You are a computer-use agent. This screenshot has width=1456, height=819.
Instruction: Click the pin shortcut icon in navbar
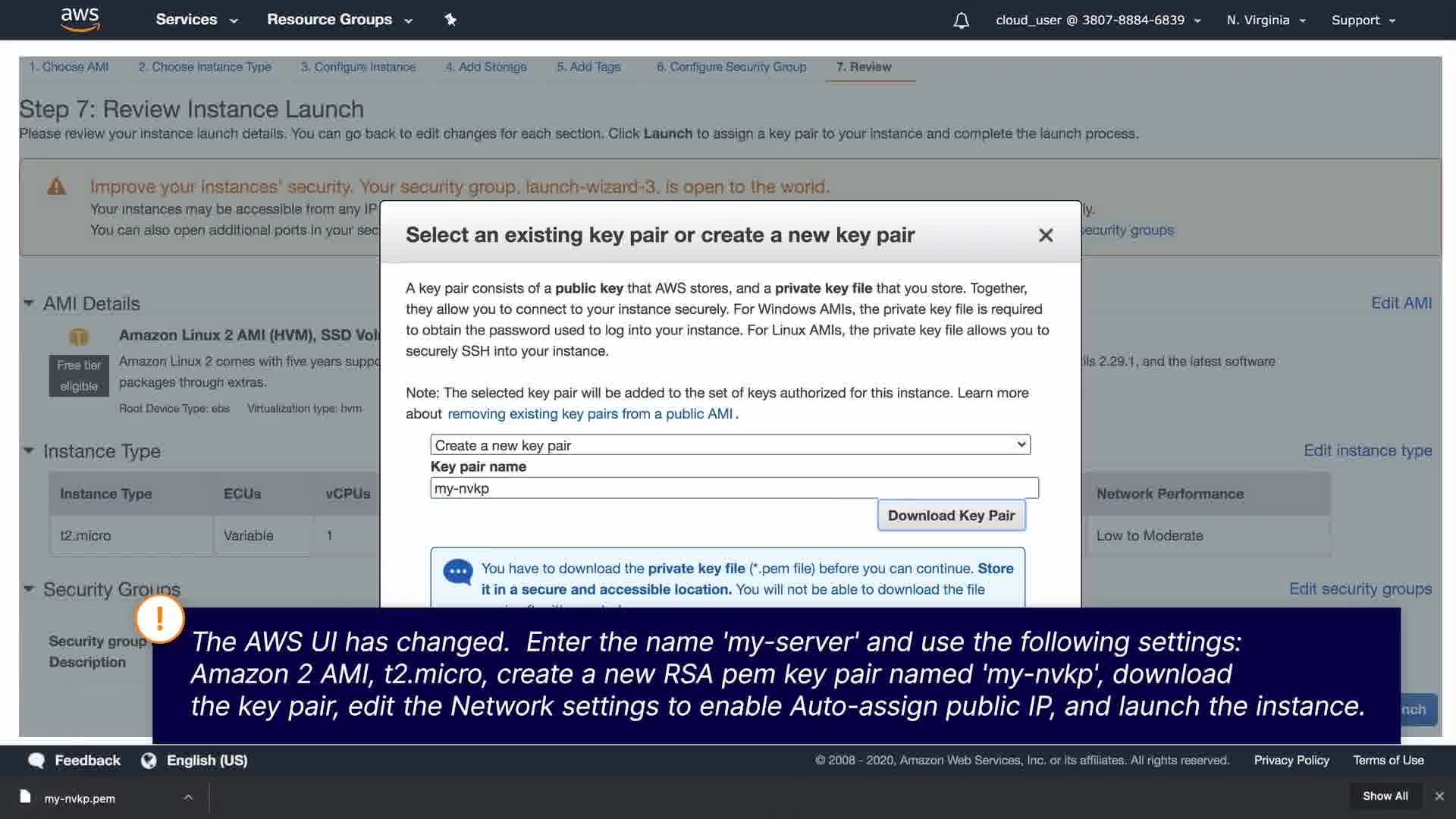click(450, 20)
